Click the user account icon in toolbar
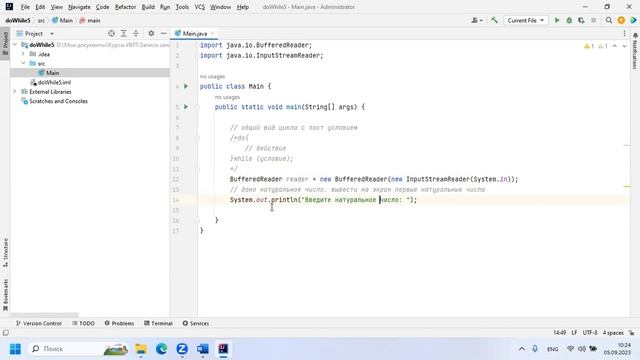 click(476, 20)
